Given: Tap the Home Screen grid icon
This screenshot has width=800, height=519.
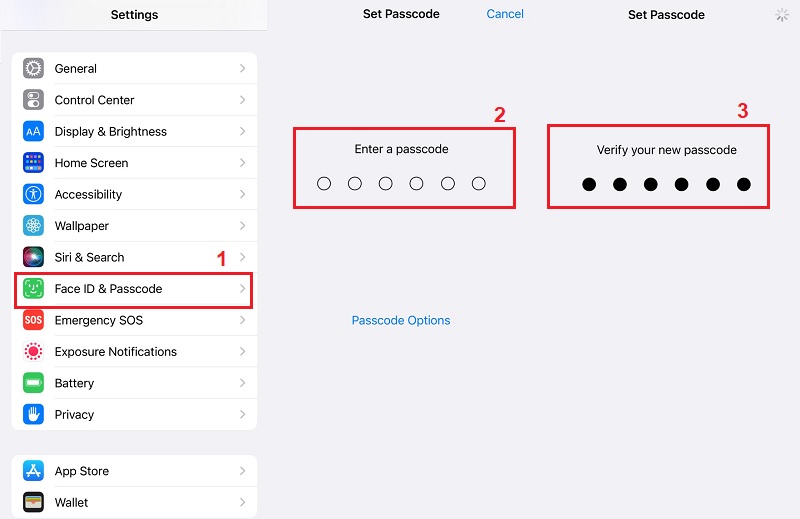Looking at the screenshot, I should pyautogui.click(x=34, y=163).
